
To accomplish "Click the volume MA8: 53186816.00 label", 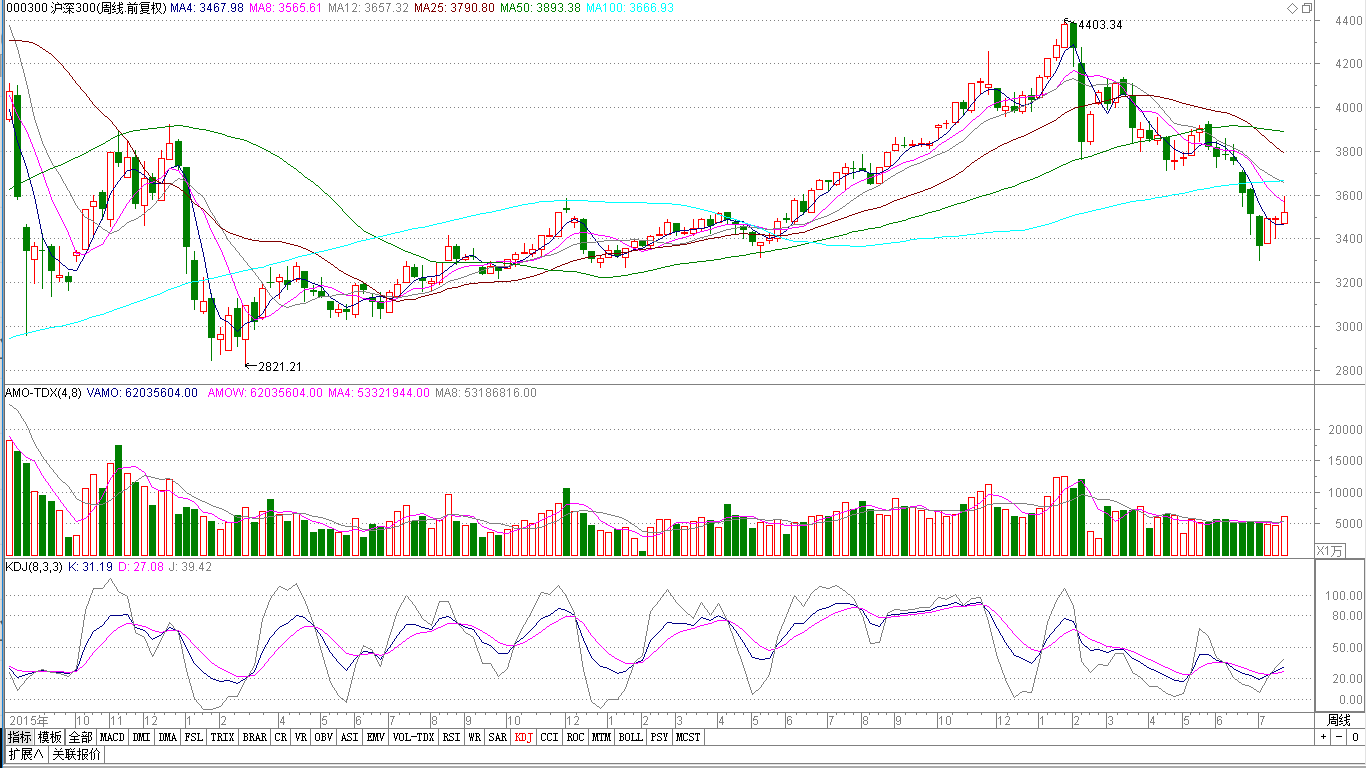I will coord(485,393).
